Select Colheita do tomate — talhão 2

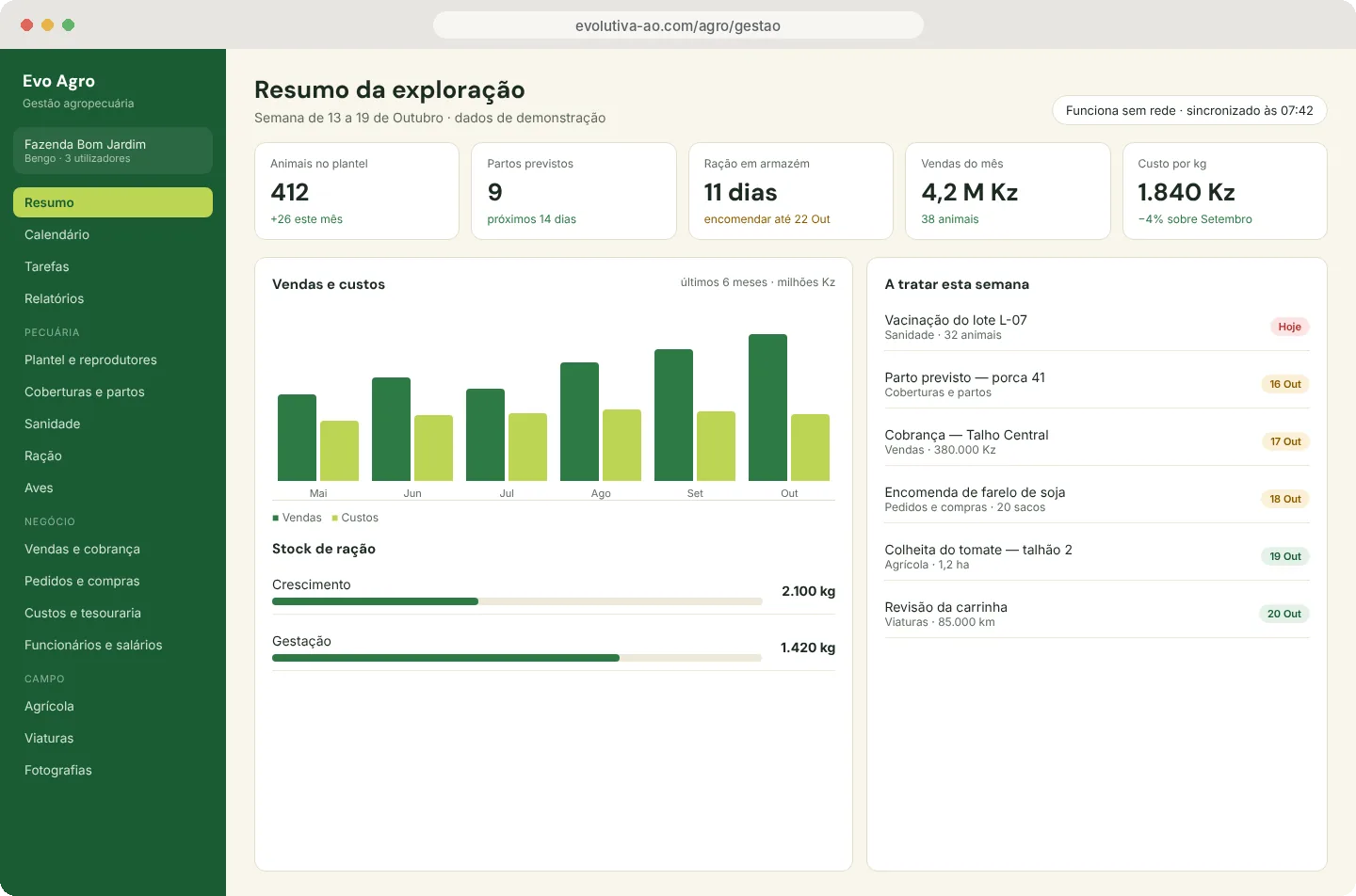[x=1097, y=556]
